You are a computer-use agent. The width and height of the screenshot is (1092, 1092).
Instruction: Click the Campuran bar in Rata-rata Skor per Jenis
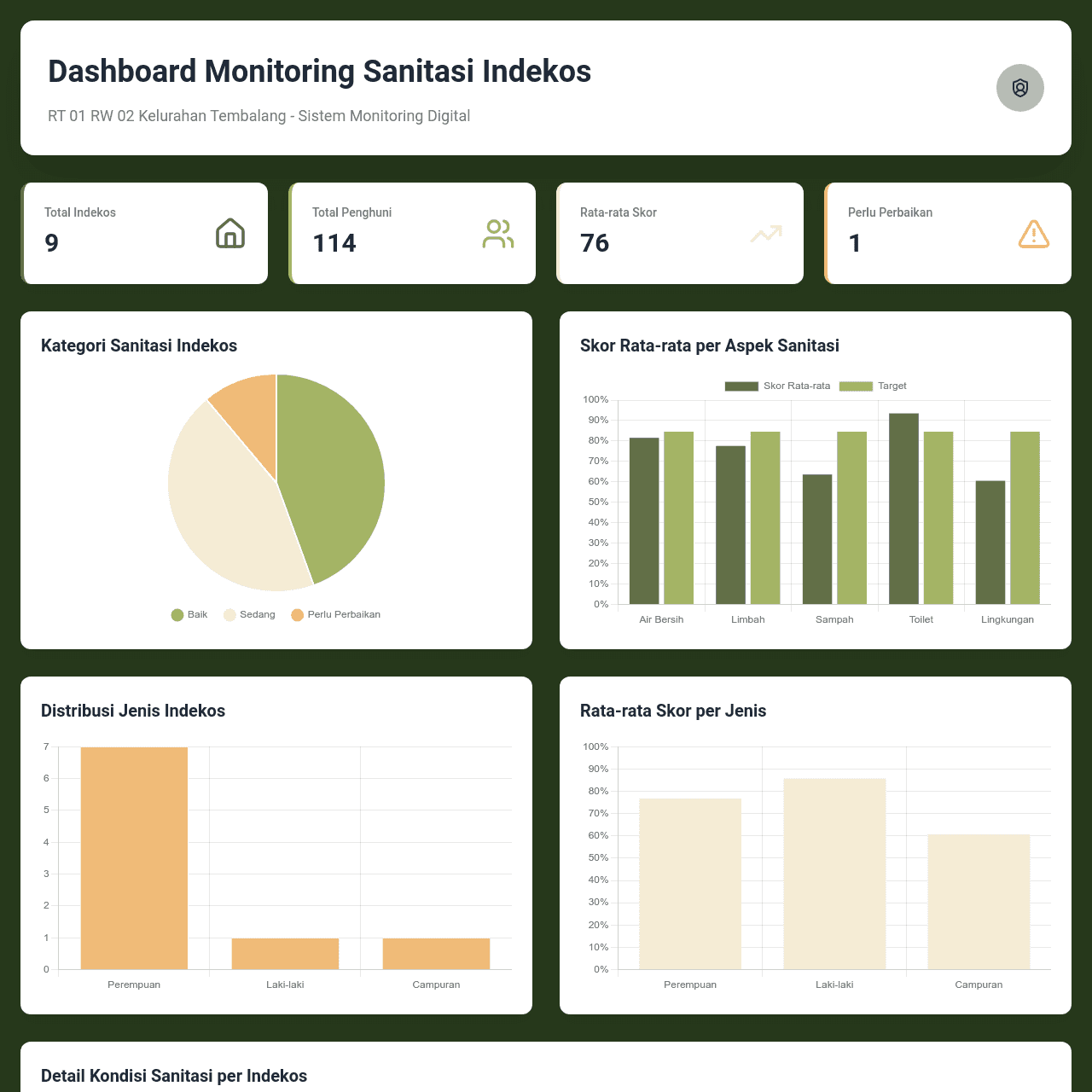point(979,902)
